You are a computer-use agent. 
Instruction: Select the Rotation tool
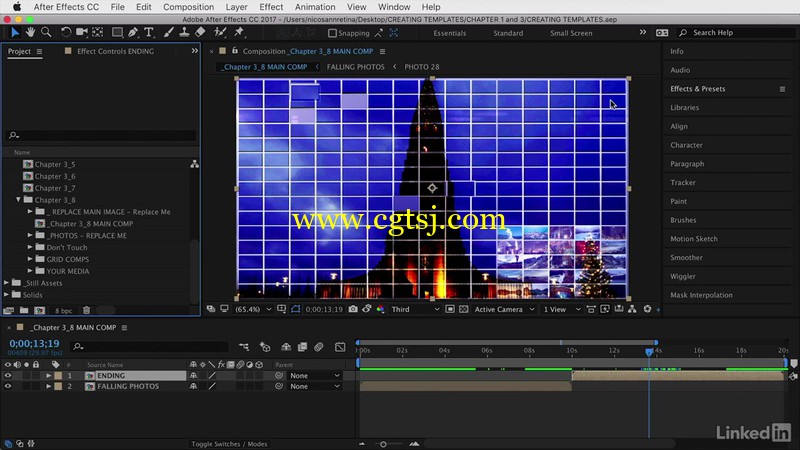(x=66, y=33)
